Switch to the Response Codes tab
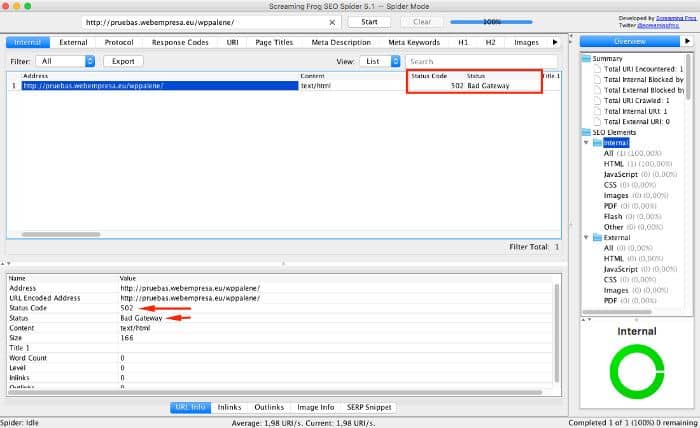700x428 pixels. tap(180, 42)
